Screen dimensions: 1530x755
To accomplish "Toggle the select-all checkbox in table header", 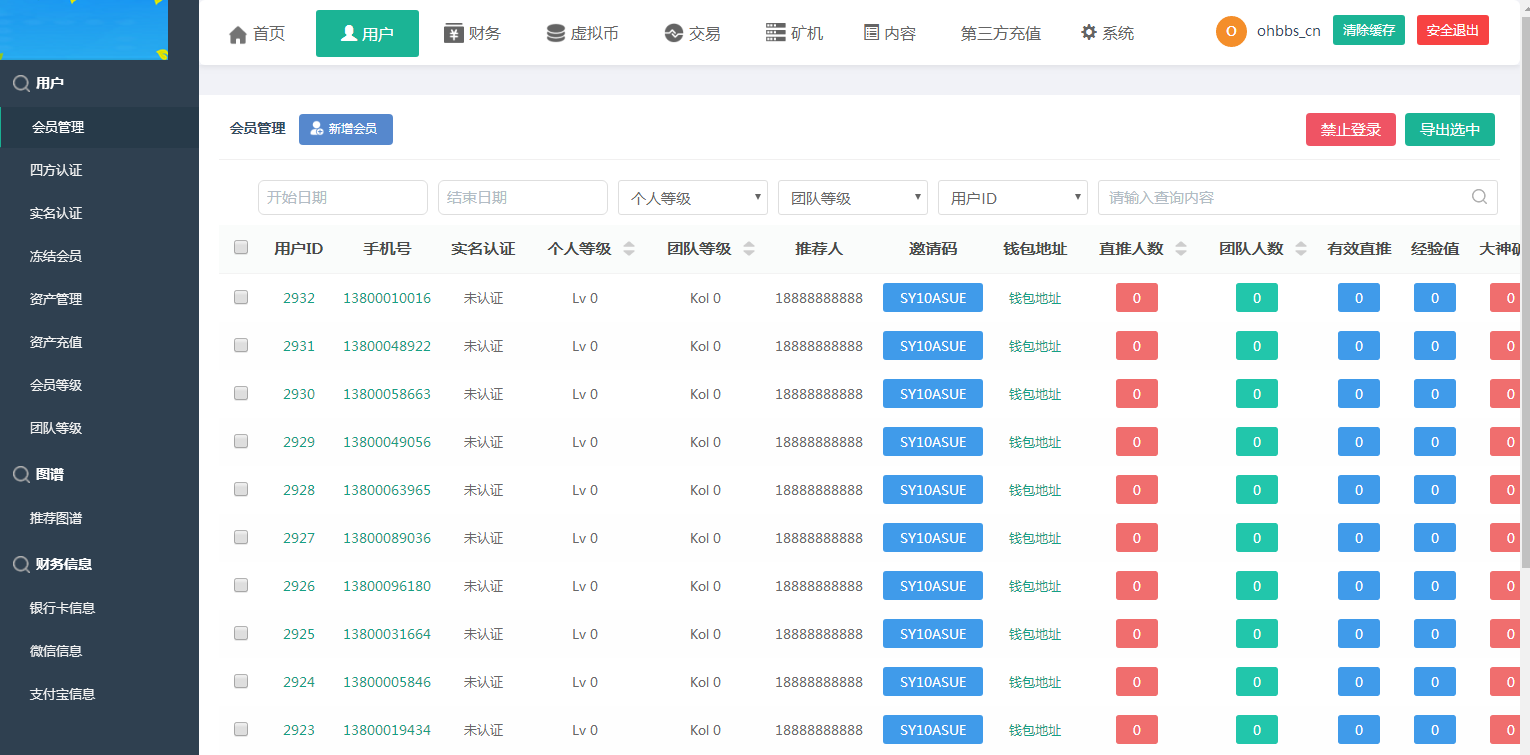I will pos(241,248).
